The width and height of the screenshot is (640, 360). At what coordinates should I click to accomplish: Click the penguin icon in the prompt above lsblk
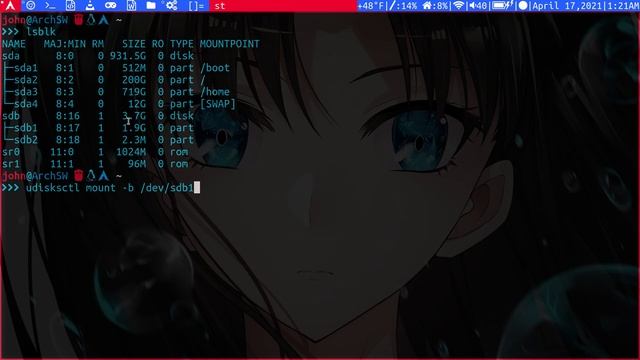pos(91,19)
